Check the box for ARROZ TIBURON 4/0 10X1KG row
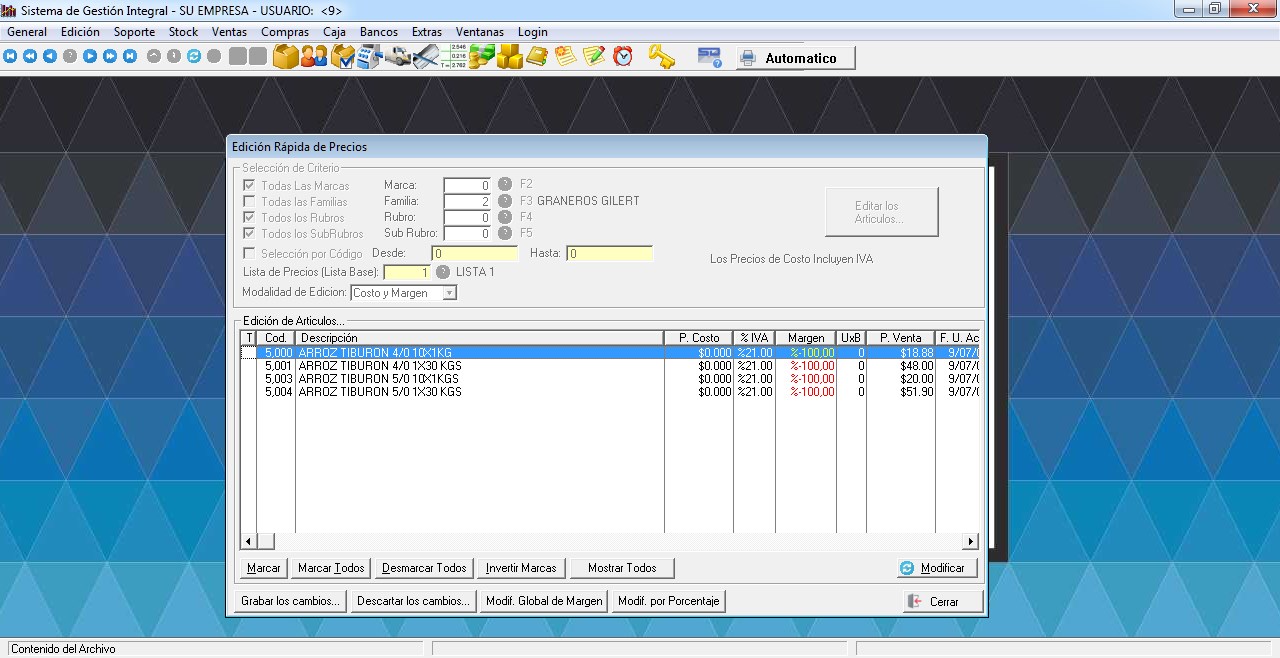The width and height of the screenshot is (1280, 658). pyautogui.click(x=249, y=353)
